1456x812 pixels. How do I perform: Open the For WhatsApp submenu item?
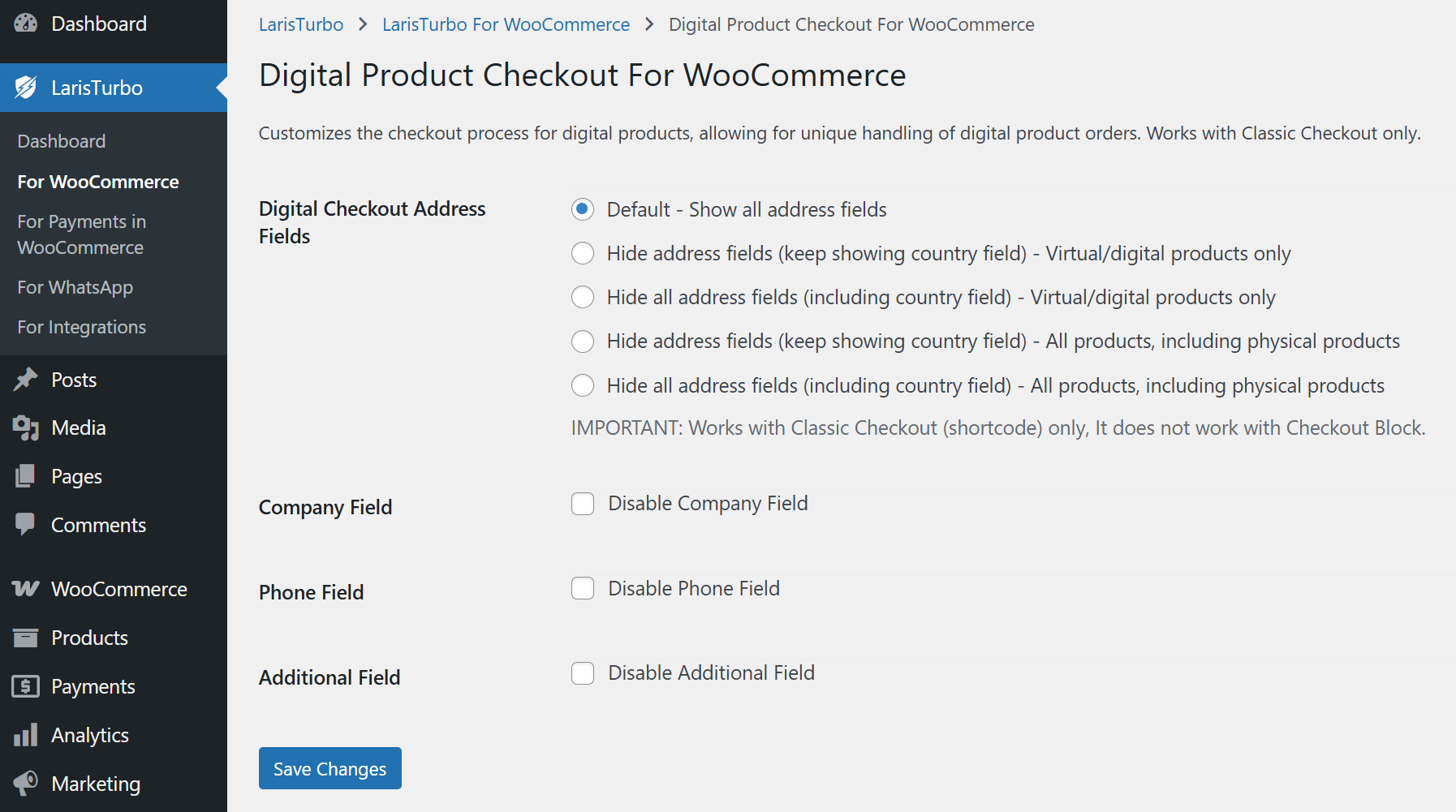coord(75,287)
